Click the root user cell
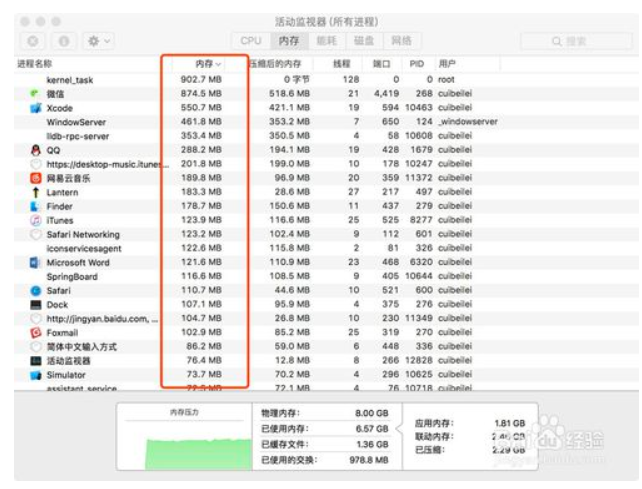 [446, 79]
